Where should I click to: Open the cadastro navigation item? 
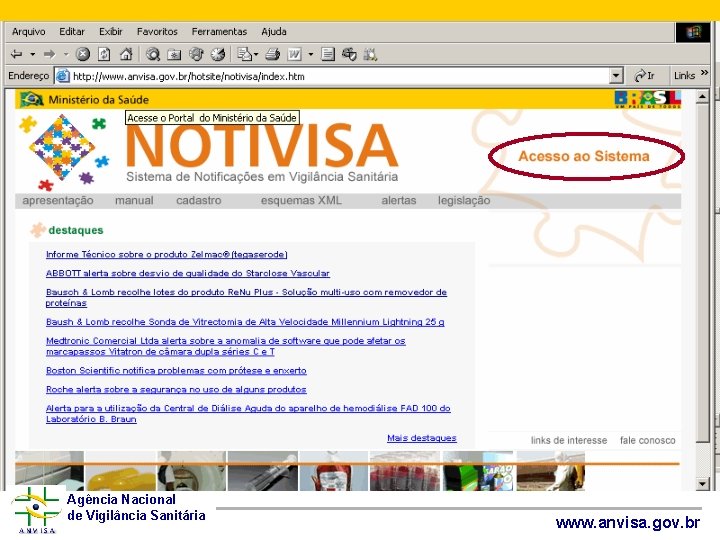199,200
